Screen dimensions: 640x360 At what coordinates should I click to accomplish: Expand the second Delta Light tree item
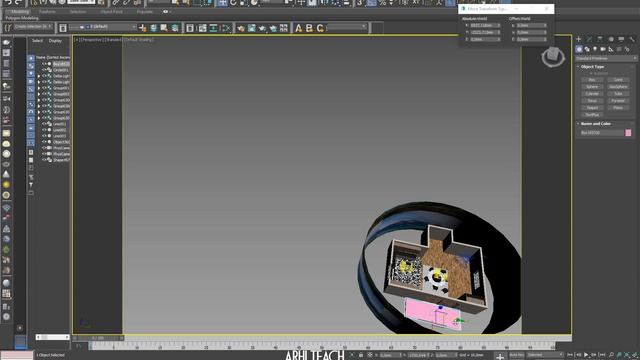click(39, 82)
